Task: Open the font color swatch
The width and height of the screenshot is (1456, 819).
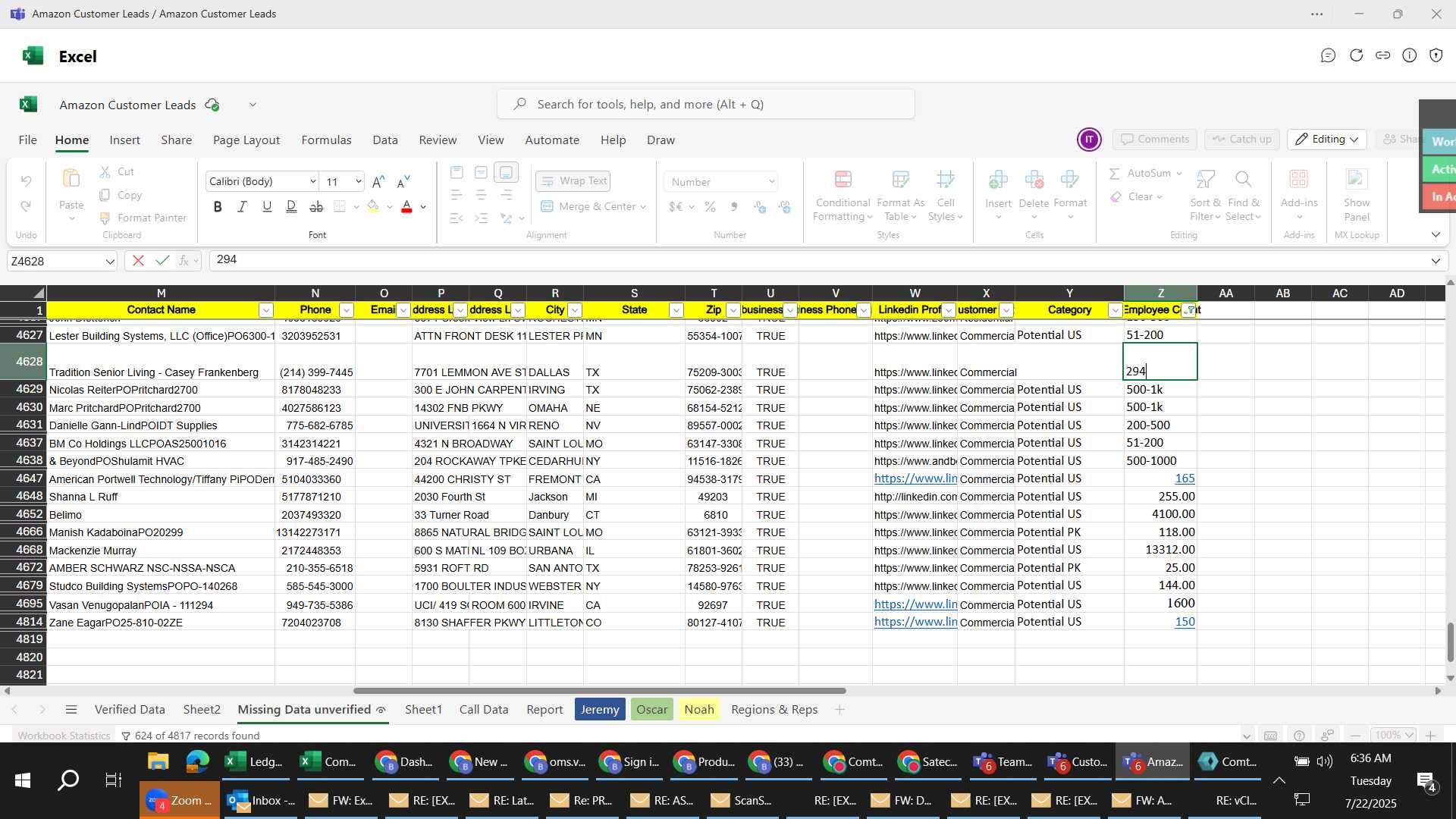Action: pyautogui.click(x=406, y=206)
